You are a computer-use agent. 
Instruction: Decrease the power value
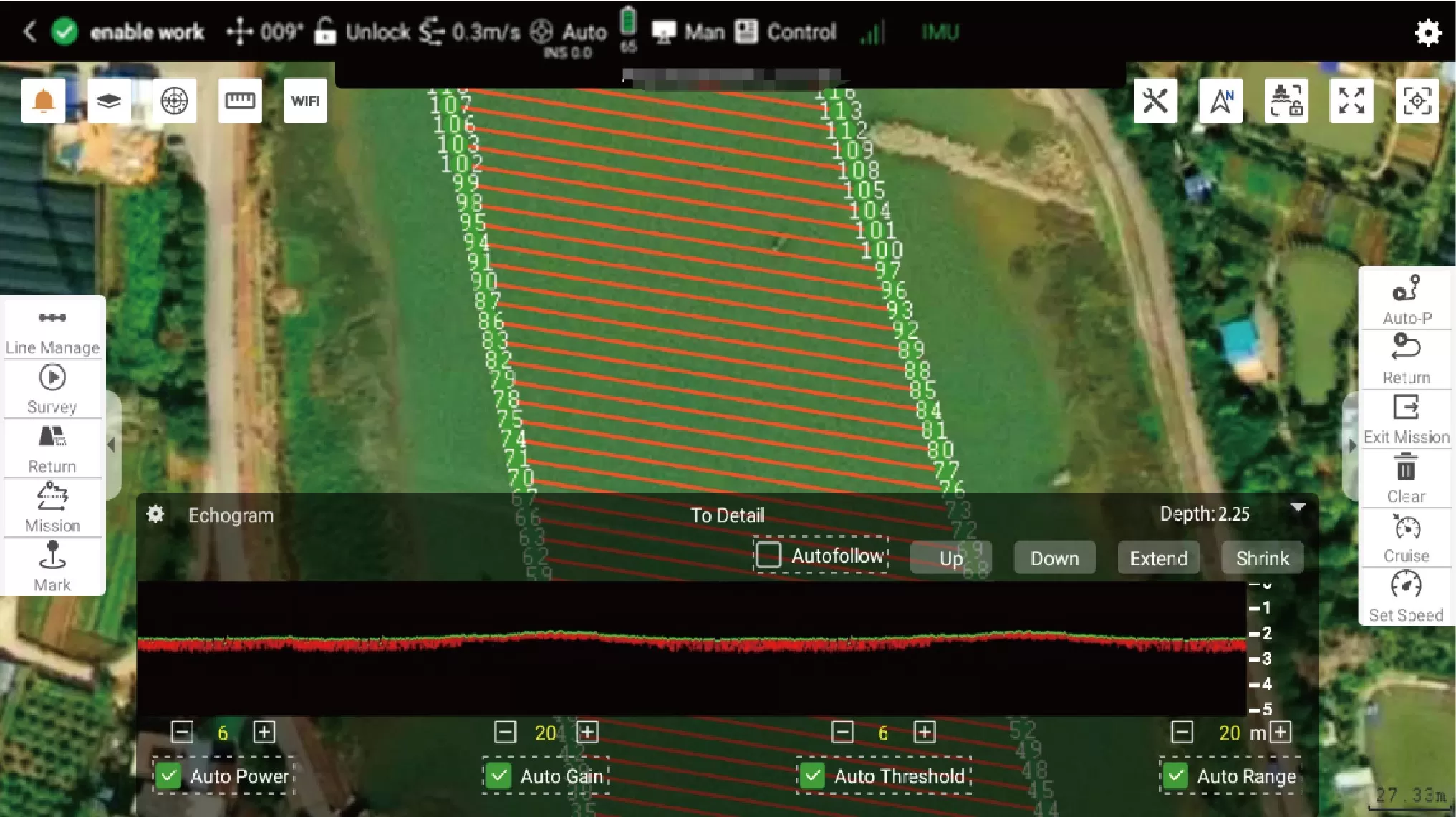pyautogui.click(x=182, y=732)
